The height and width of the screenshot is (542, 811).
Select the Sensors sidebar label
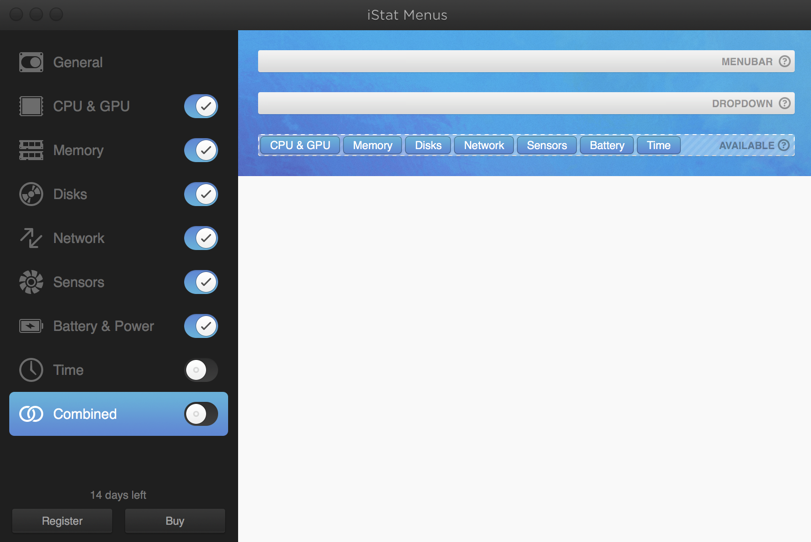pos(79,282)
